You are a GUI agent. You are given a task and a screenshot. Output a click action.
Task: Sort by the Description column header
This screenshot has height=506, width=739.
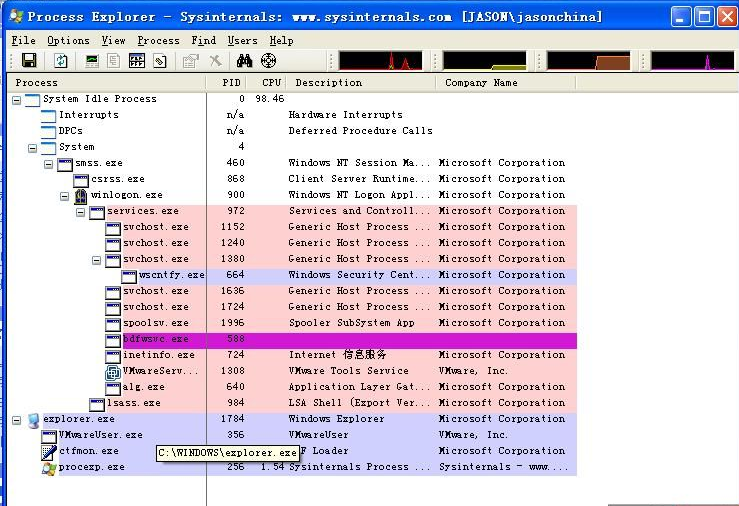click(361, 82)
